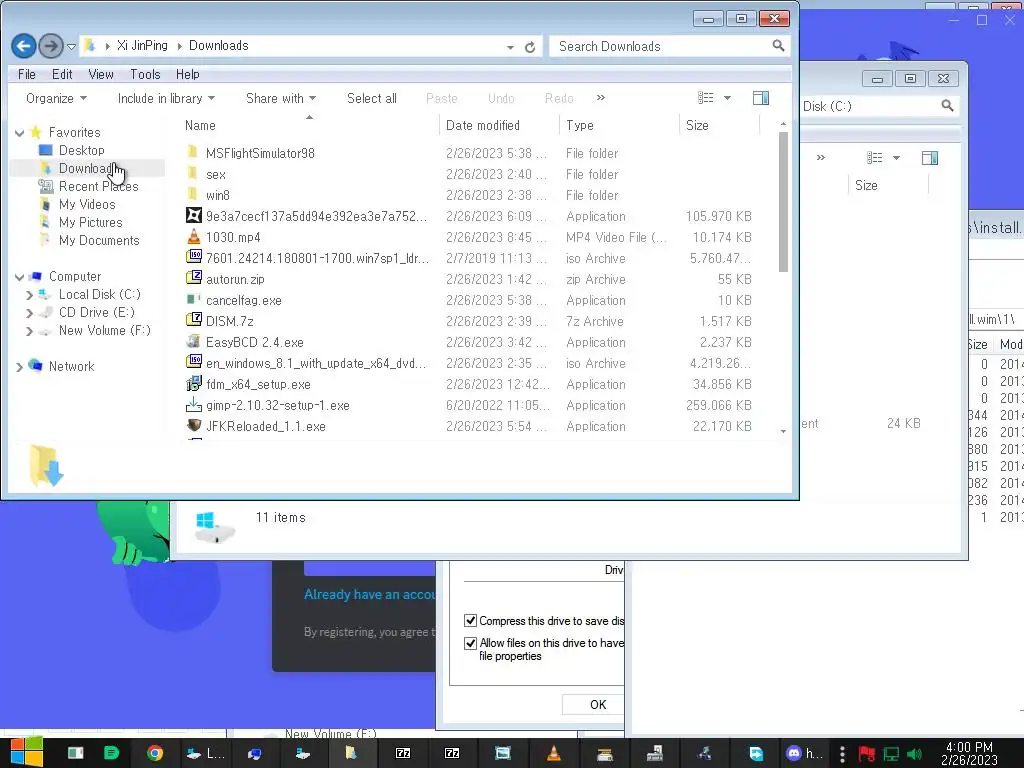This screenshot has width=1024, height=768.
Task: Collapse the Computer tree section
Action: (20, 278)
